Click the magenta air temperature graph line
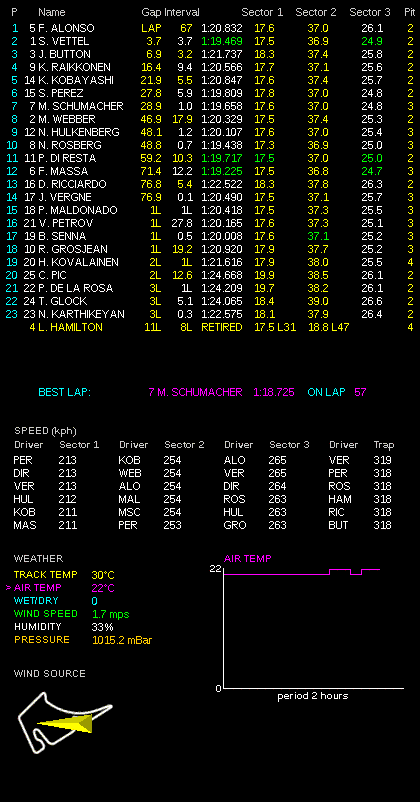This screenshot has width=420, height=802. click(x=302, y=572)
